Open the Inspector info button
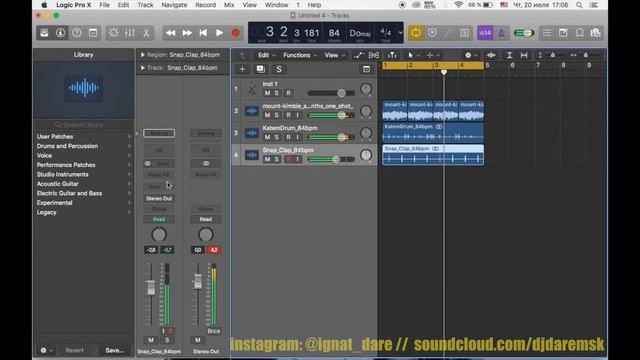Screen dimensions: 640x360 click(x=60, y=33)
